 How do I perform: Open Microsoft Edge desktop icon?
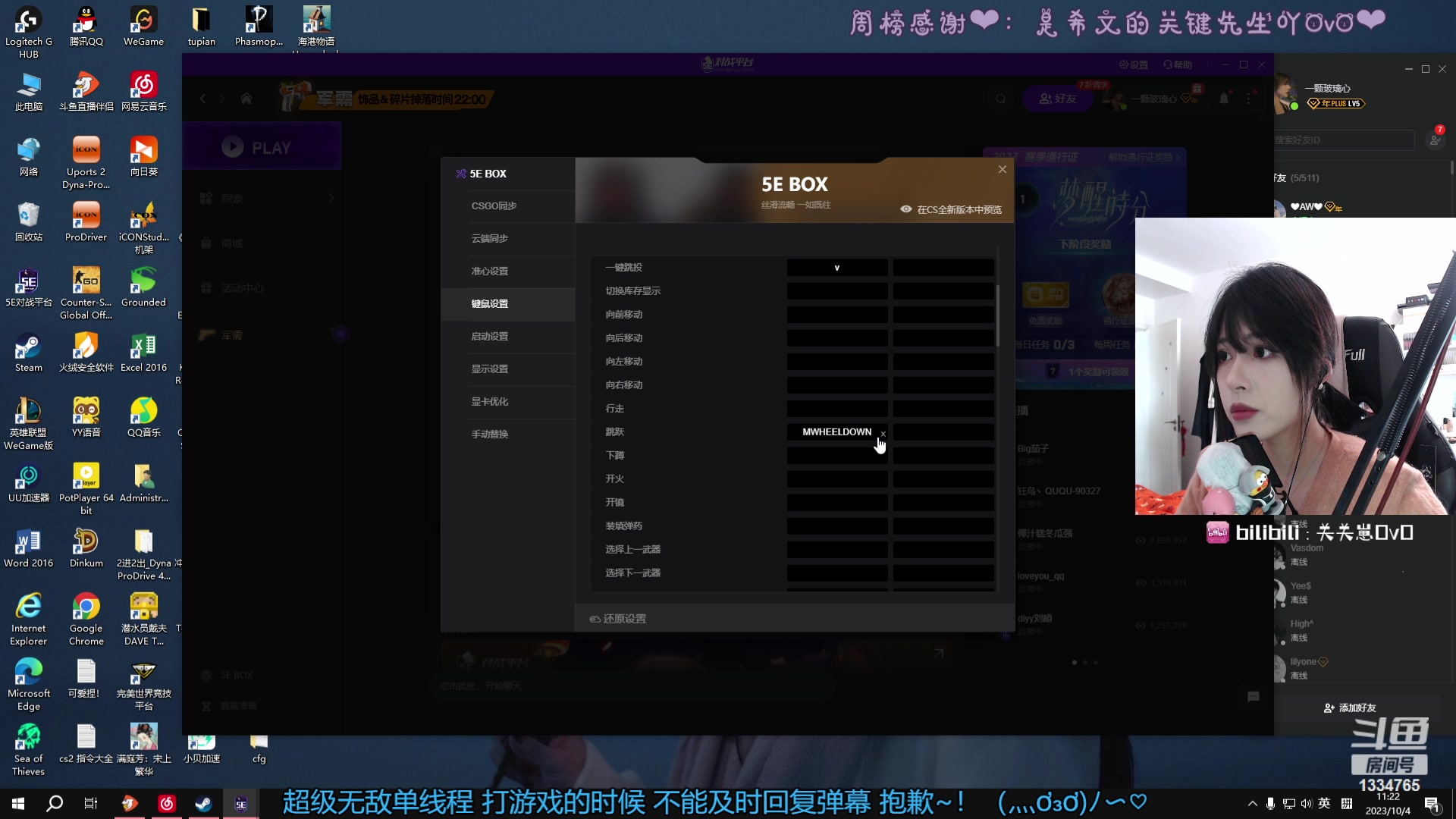(x=29, y=684)
